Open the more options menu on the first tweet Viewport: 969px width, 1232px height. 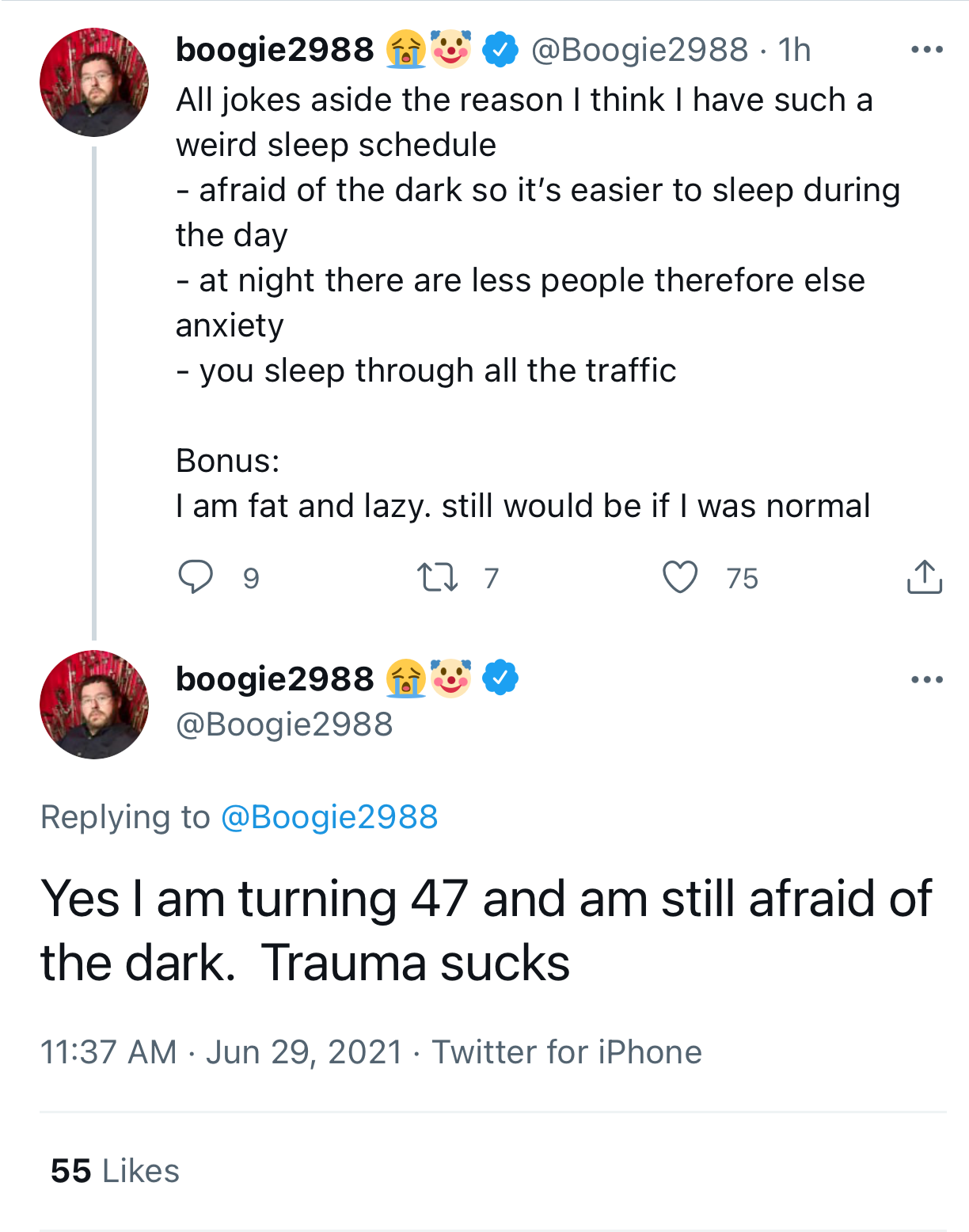[926, 50]
